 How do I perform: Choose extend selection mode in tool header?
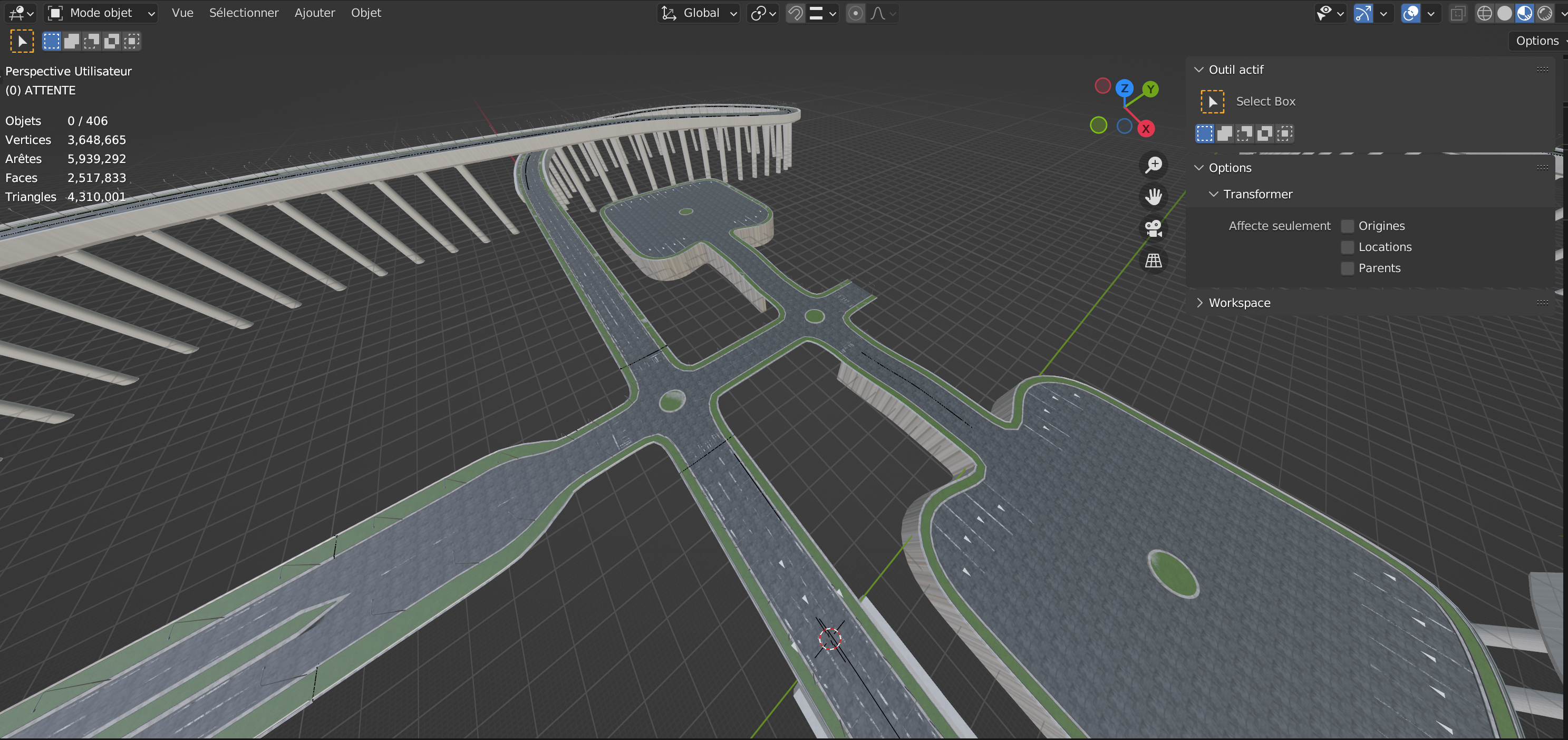coord(72,41)
